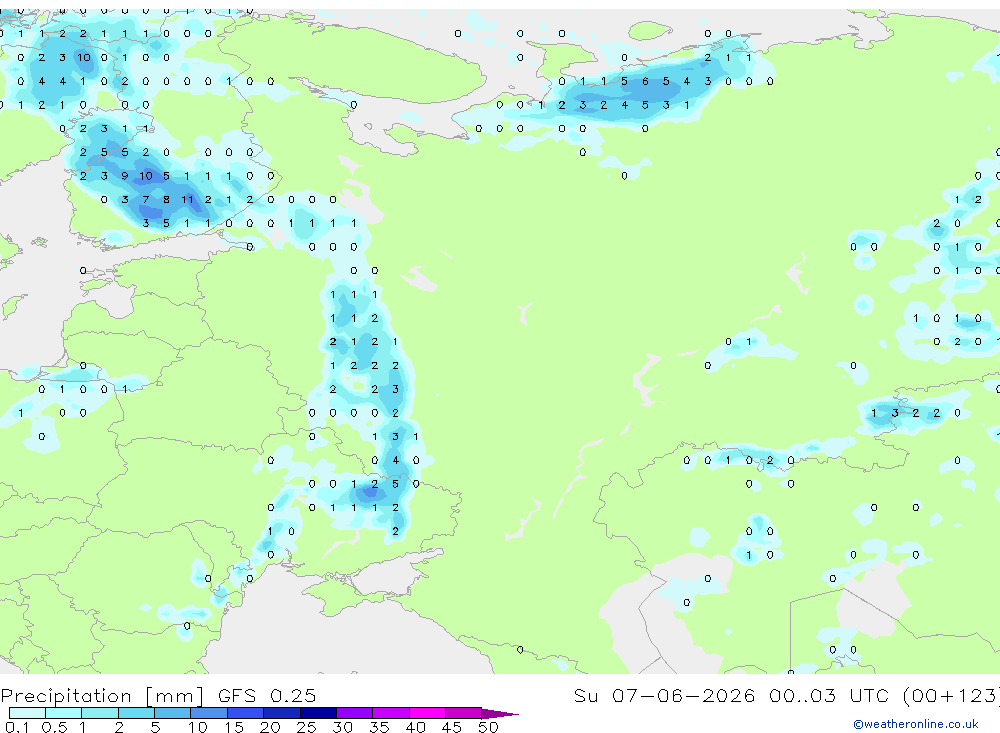This screenshot has width=1000, height=733.
Task: Select the 2–5 mm legend color swatch
Action: [136, 713]
